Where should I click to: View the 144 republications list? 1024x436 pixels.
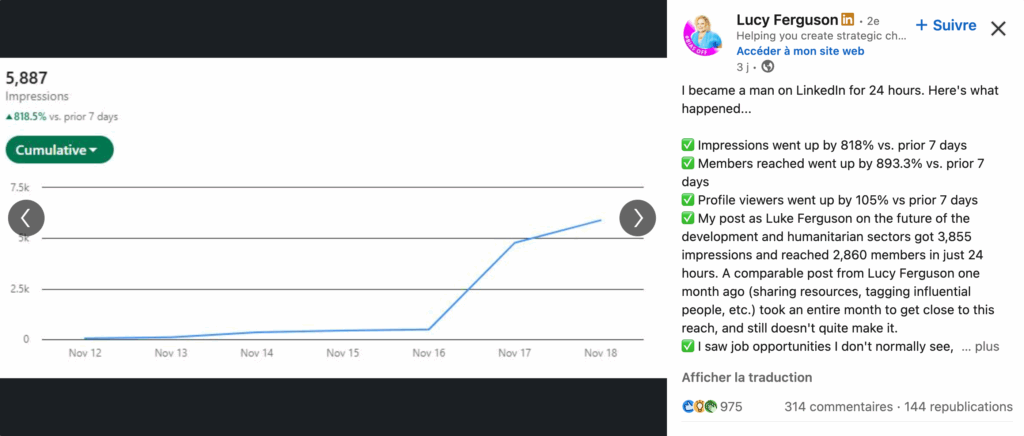(x=957, y=407)
